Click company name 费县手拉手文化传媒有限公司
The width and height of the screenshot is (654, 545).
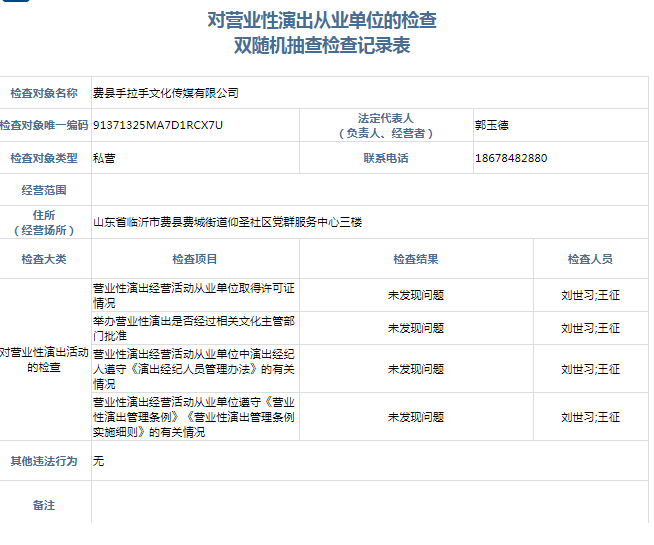pyautogui.click(x=166, y=93)
